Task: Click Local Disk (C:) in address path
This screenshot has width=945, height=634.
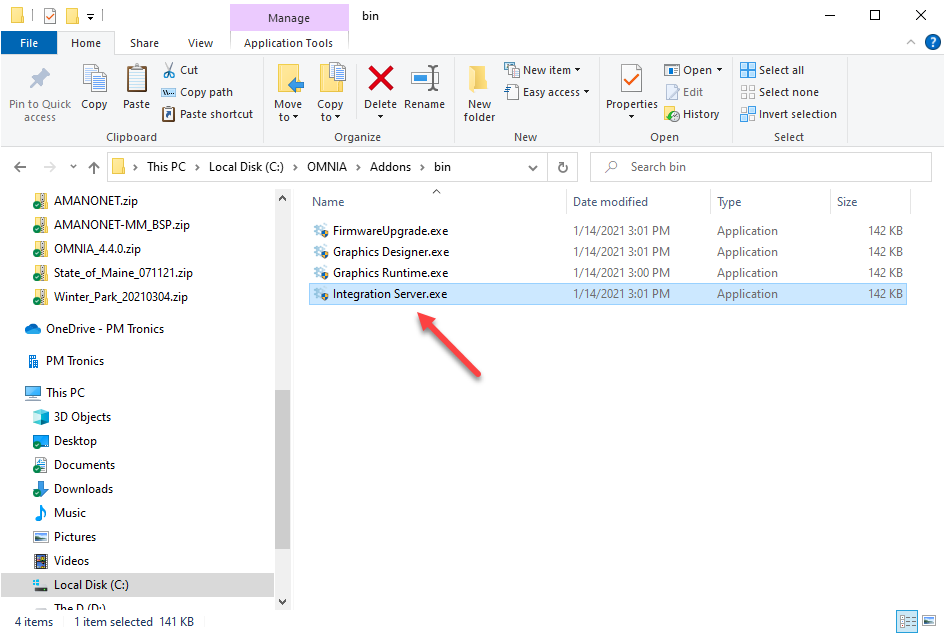Action: (x=246, y=167)
